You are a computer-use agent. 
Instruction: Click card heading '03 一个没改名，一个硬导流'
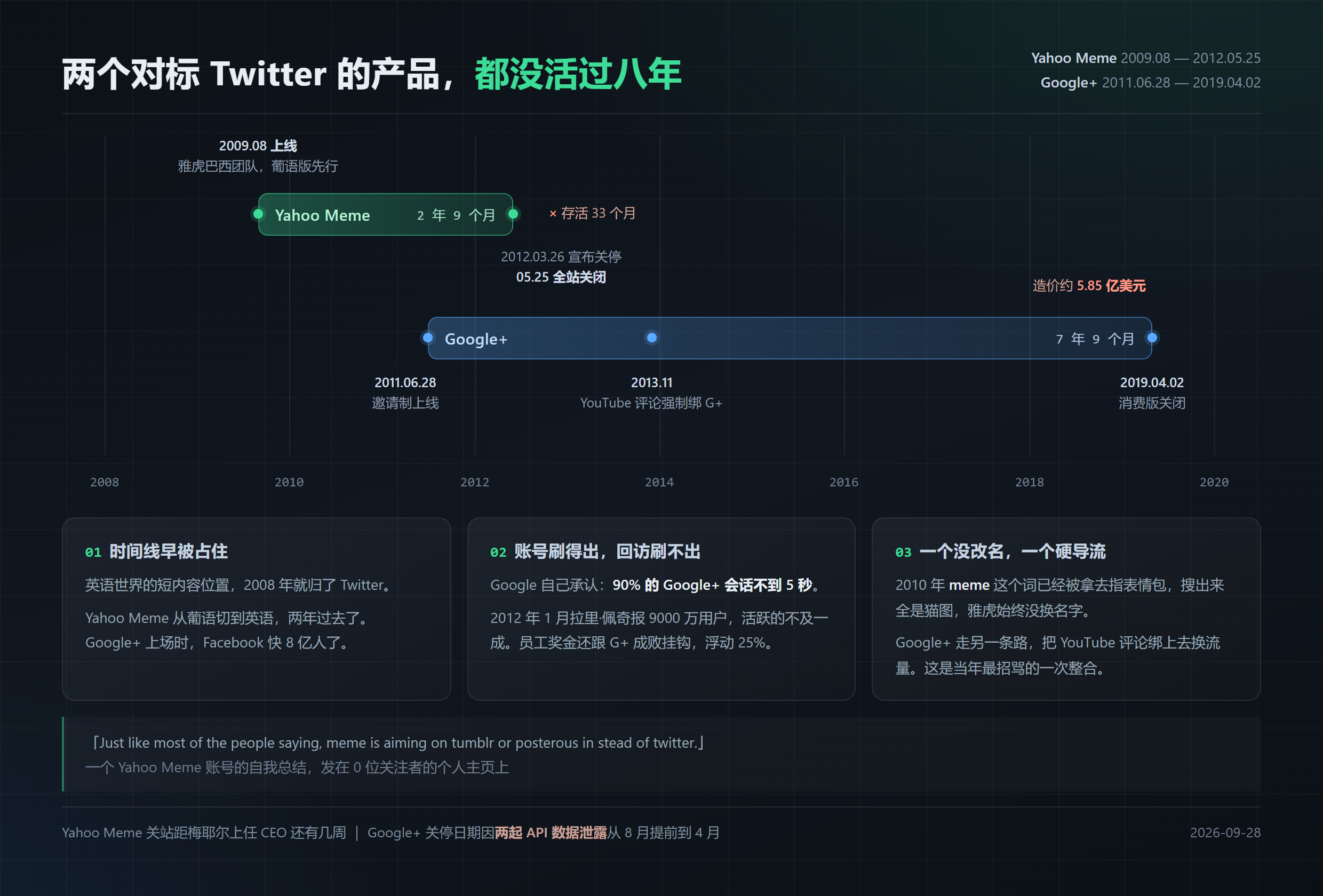[1000, 551]
